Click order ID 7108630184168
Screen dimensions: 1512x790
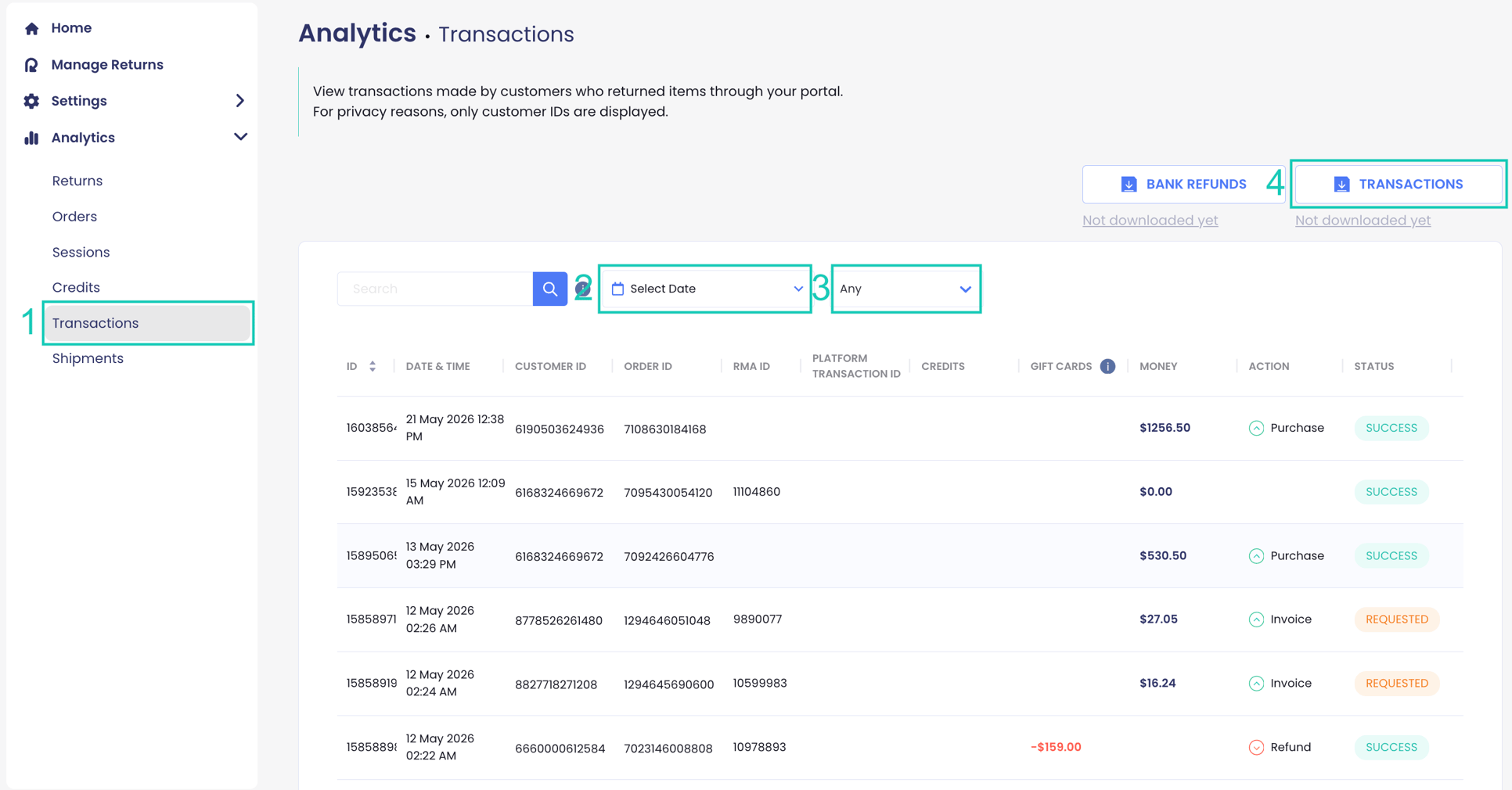coord(664,429)
